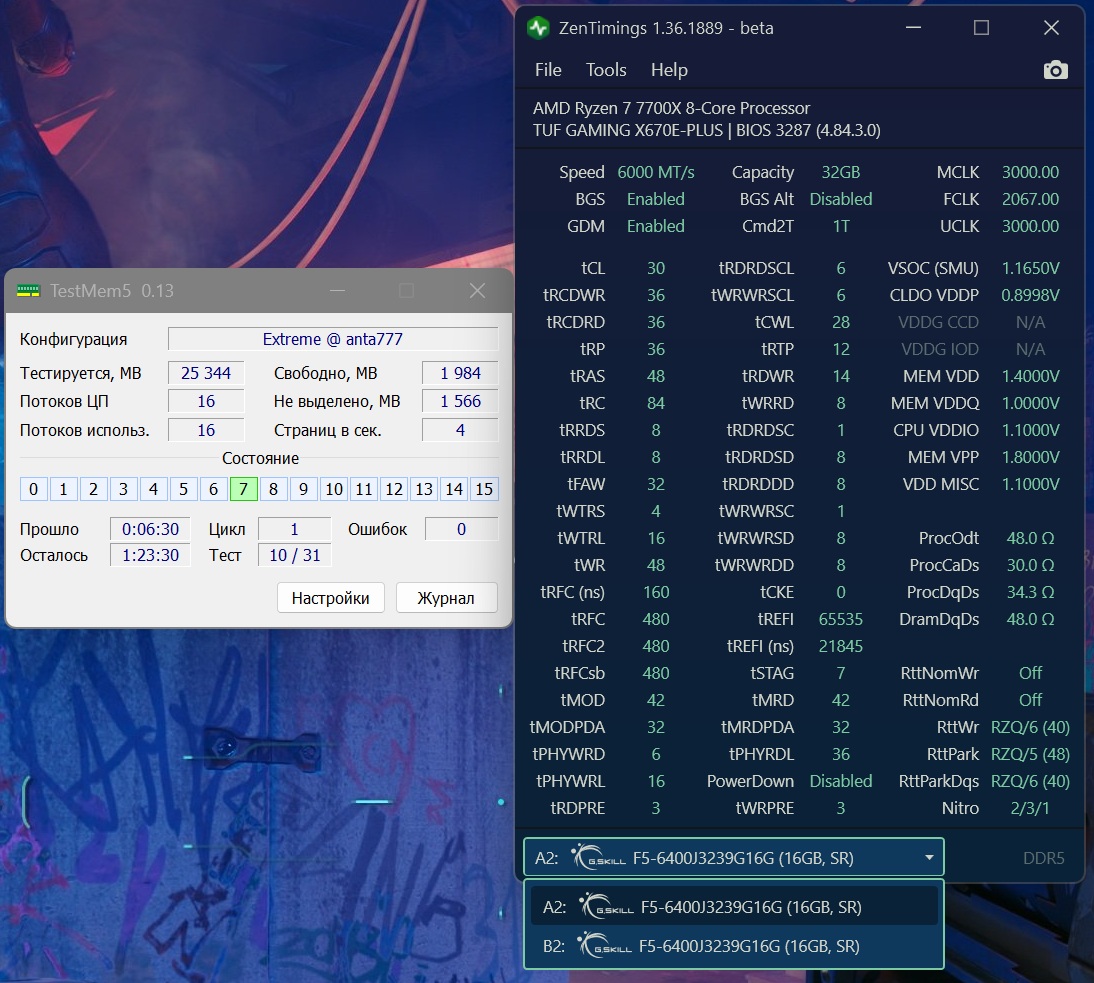Click the RttPark value RZQ/5 (48)
The height and width of the screenshot is (983, 1094).
(x=1030, y=754)
